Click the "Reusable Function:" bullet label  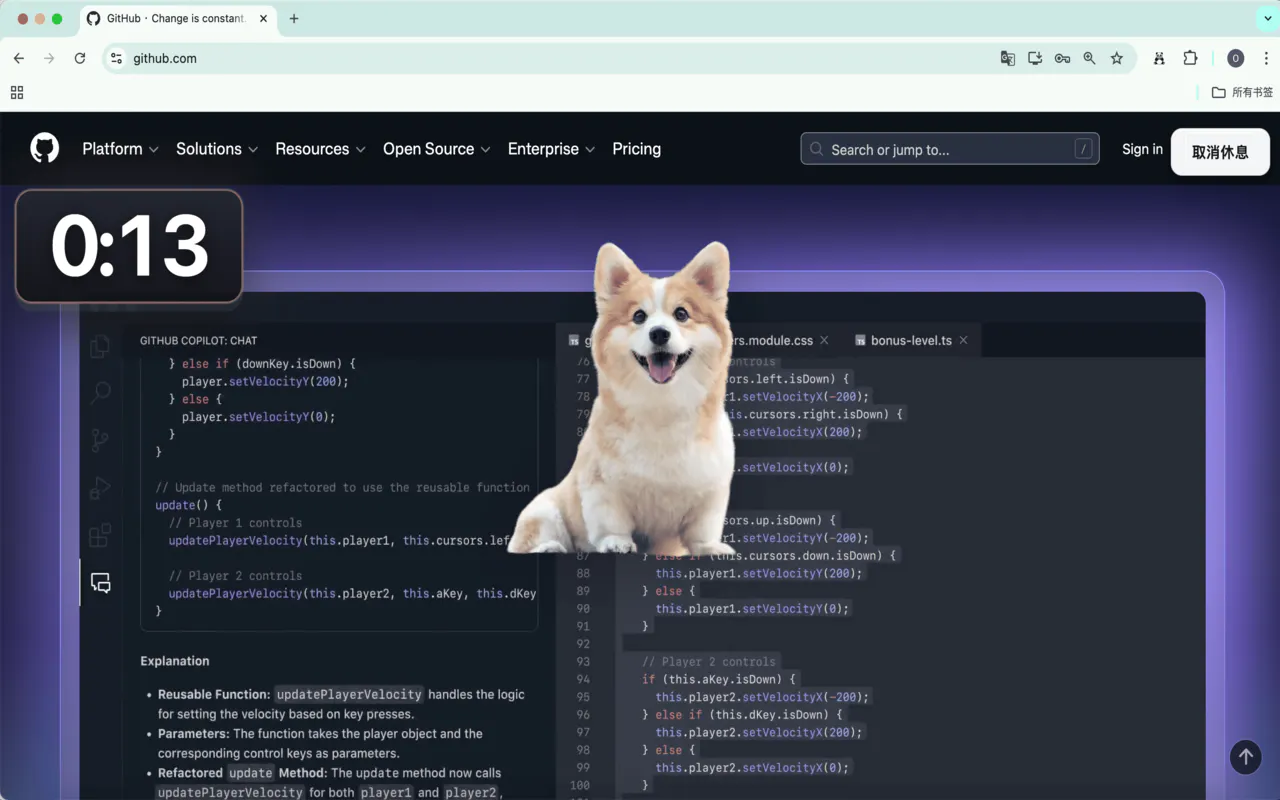pos(214,694)
